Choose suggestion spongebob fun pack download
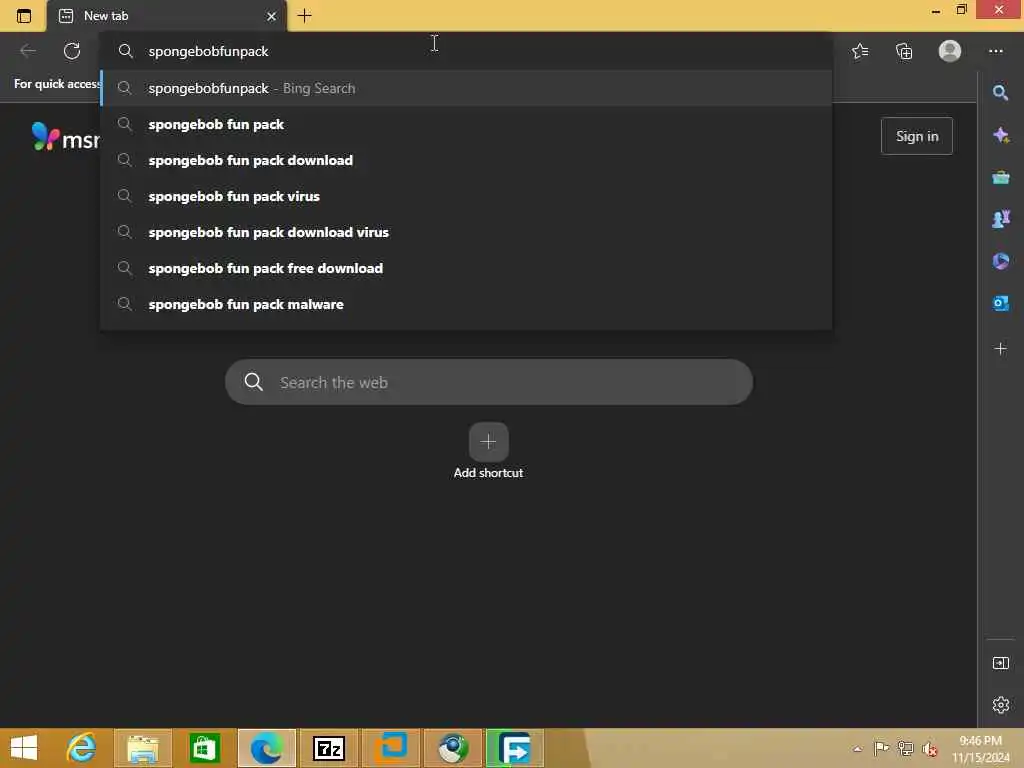Viewport: 1024px width, 768px height. tap(466, 160)
